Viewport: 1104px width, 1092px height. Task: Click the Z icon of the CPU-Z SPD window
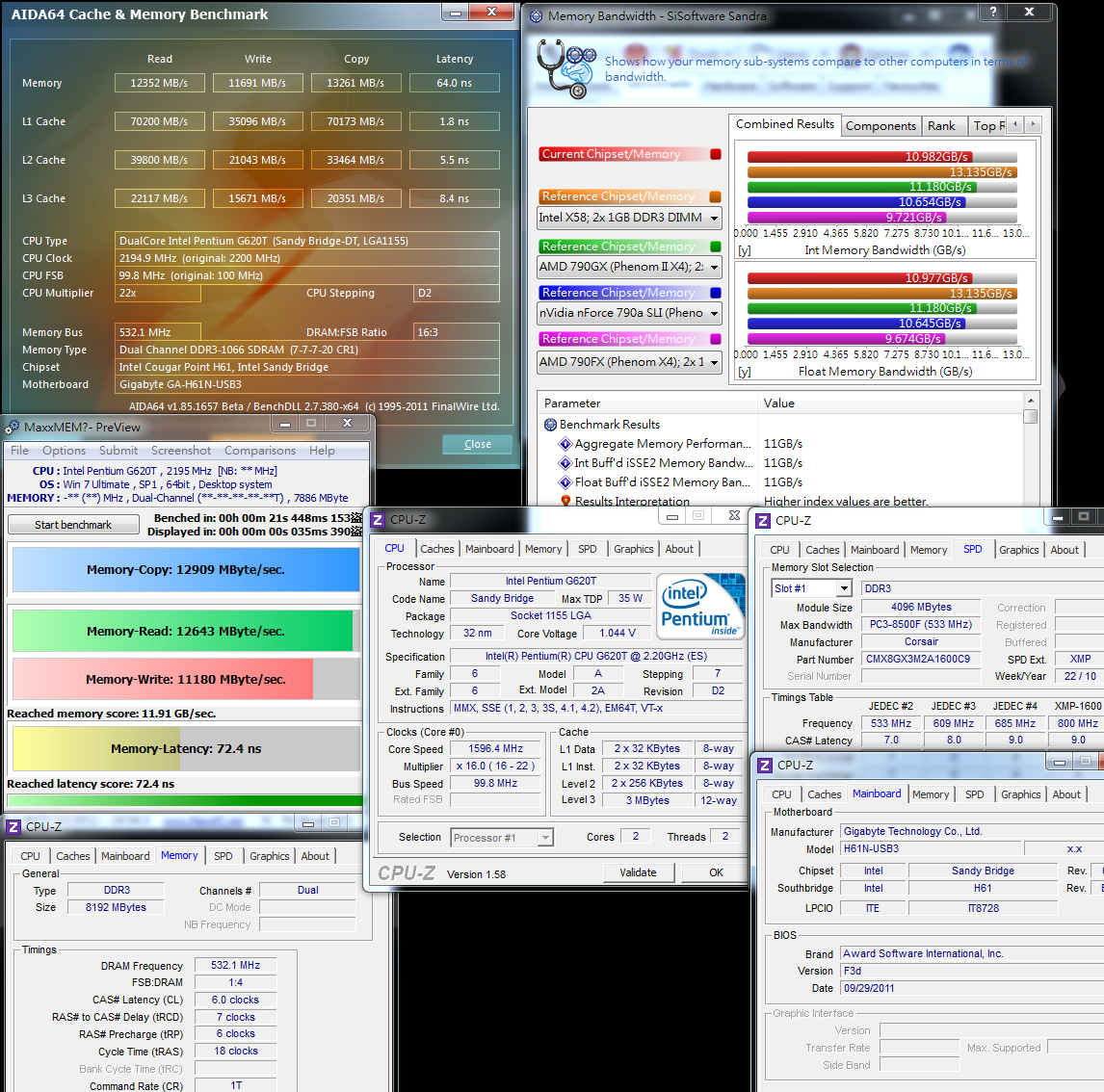(x=763, y=521)
